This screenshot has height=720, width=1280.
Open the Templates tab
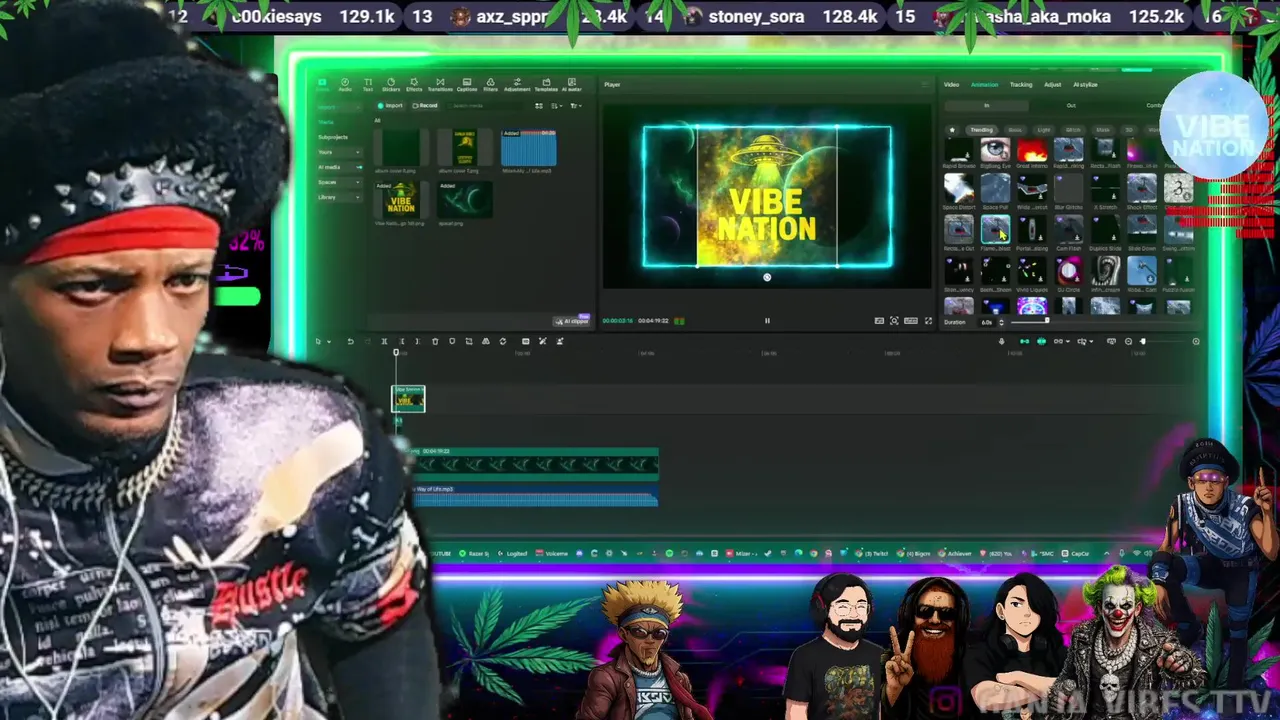pos(546,84)
